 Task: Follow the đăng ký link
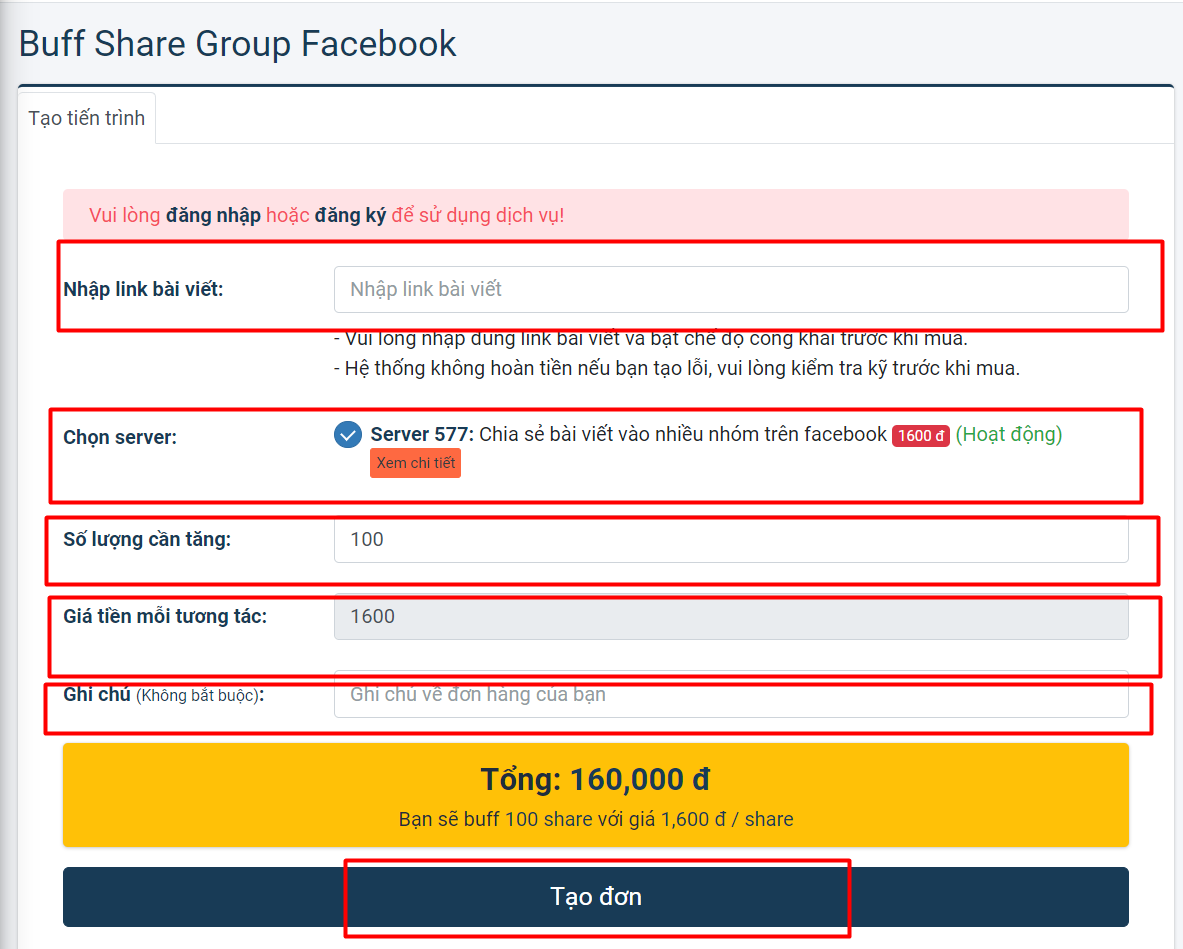pyautogui.click(x=350, y=216)
